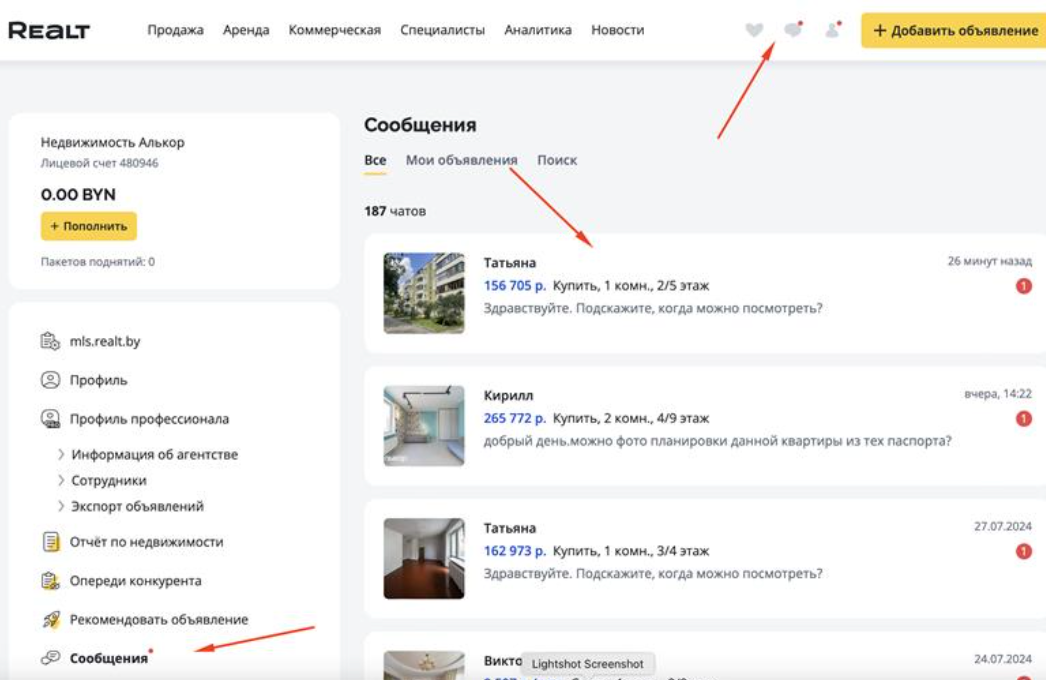The width and height of the screenshot is (1046, 680).
Task: Open the Аренда menu
Action: coord(246,30)
